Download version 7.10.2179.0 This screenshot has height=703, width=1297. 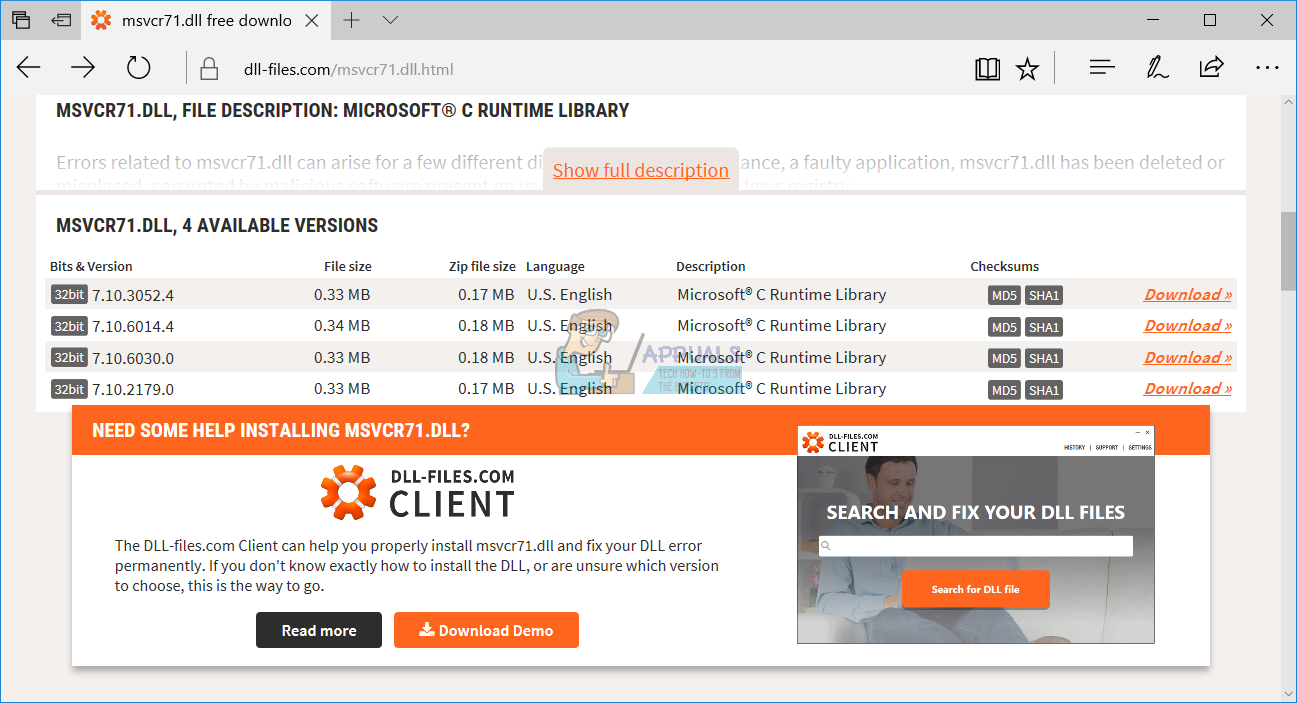1188,388
